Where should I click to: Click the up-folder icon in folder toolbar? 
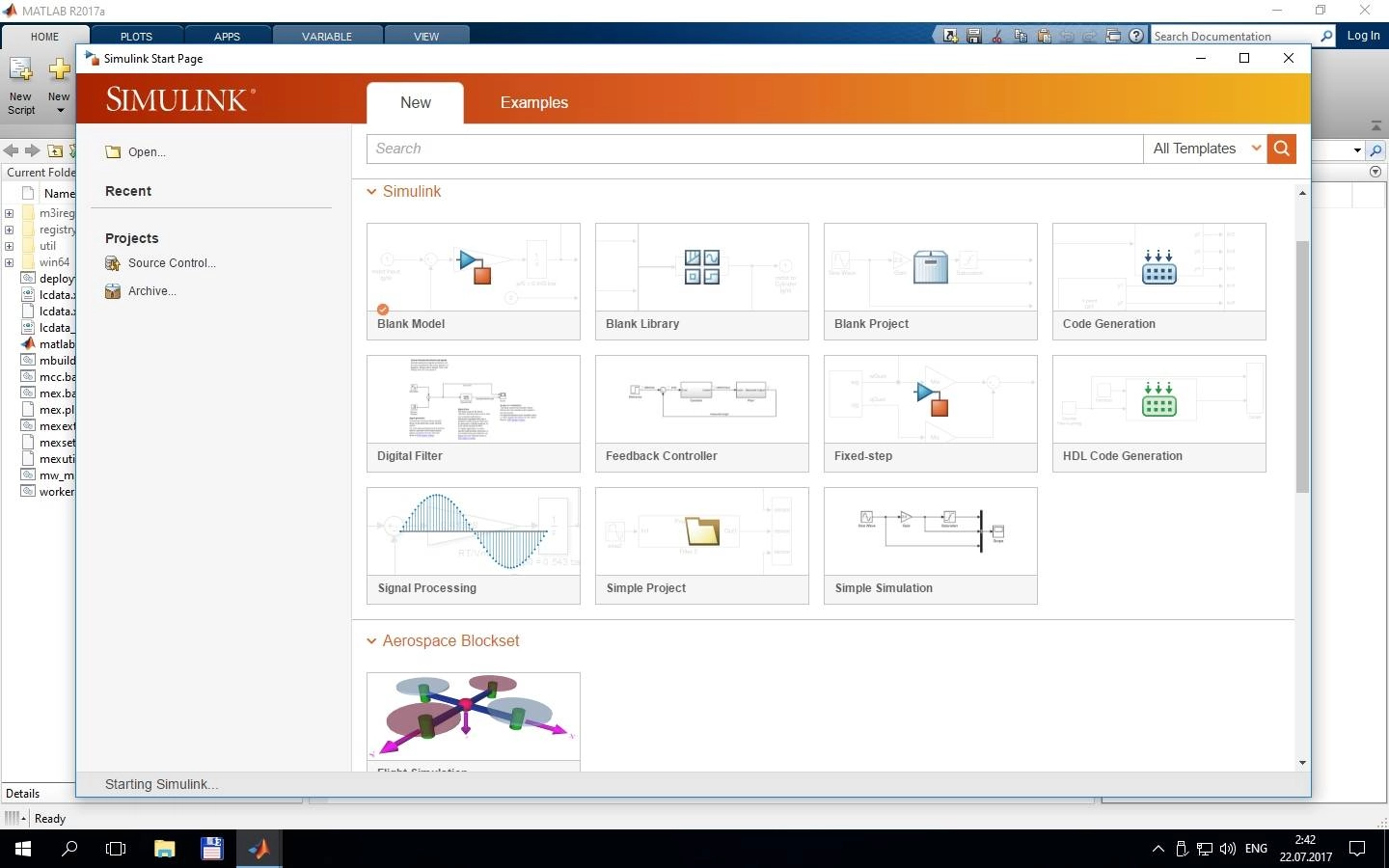pyautogui.click(x=55, y=150)
